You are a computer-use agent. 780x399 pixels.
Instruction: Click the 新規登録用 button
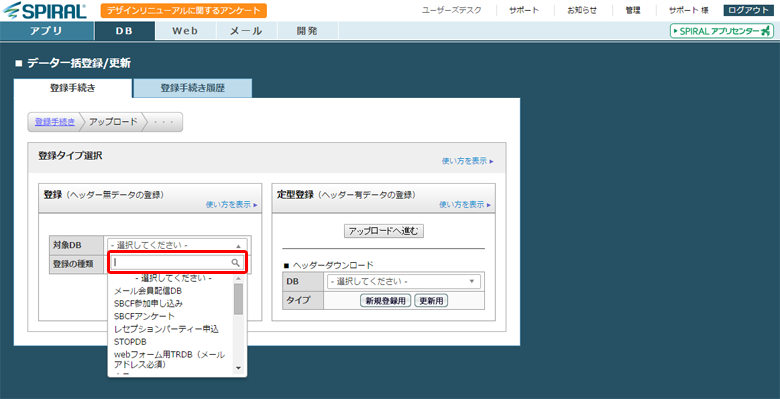tap(386, 300)
